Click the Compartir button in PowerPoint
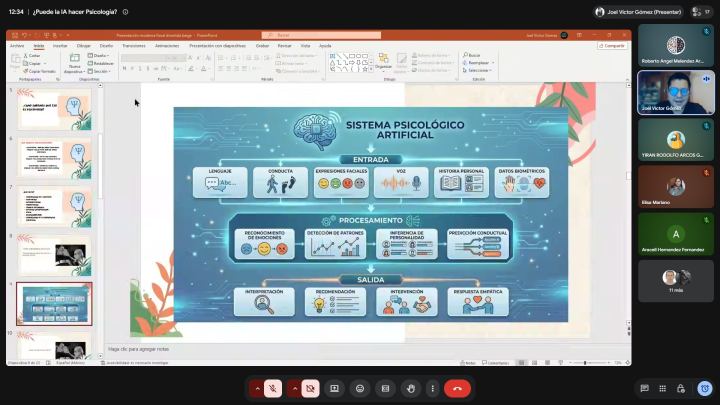720x405 pixels. 612,46
